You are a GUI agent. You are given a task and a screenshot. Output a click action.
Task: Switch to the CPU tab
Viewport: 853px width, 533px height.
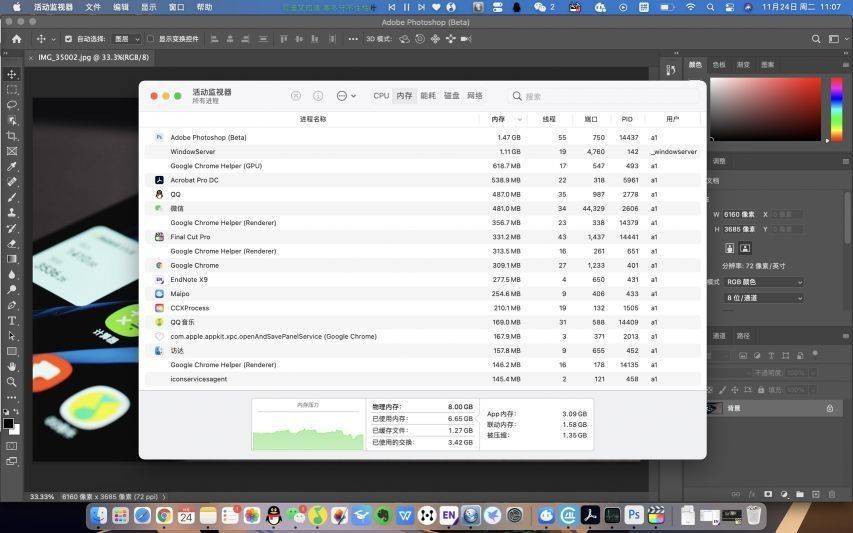(x=381, y=96)
